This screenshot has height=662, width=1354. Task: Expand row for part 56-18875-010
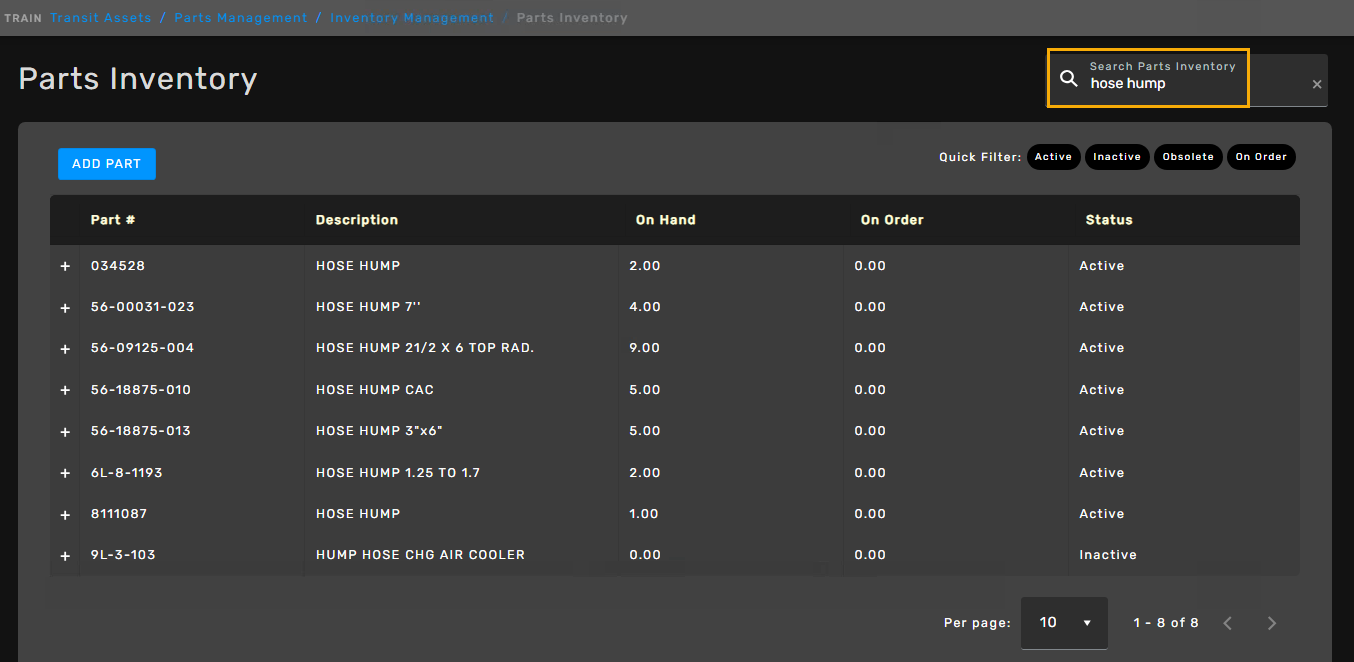coord(65,390)
